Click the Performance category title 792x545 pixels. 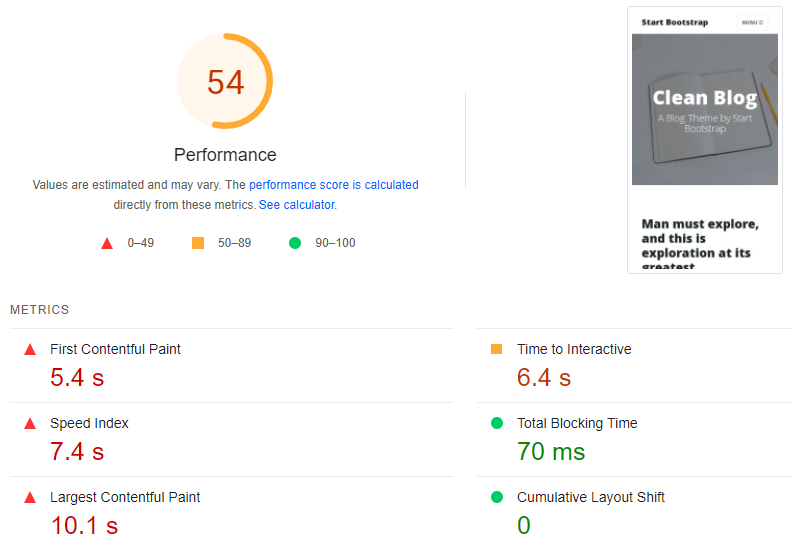point(225,155)
